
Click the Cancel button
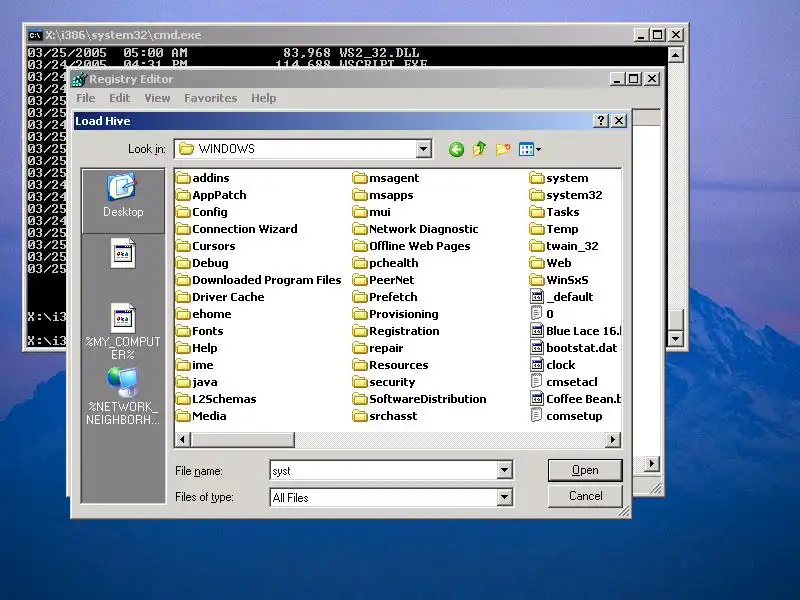[x=585, y=496]
